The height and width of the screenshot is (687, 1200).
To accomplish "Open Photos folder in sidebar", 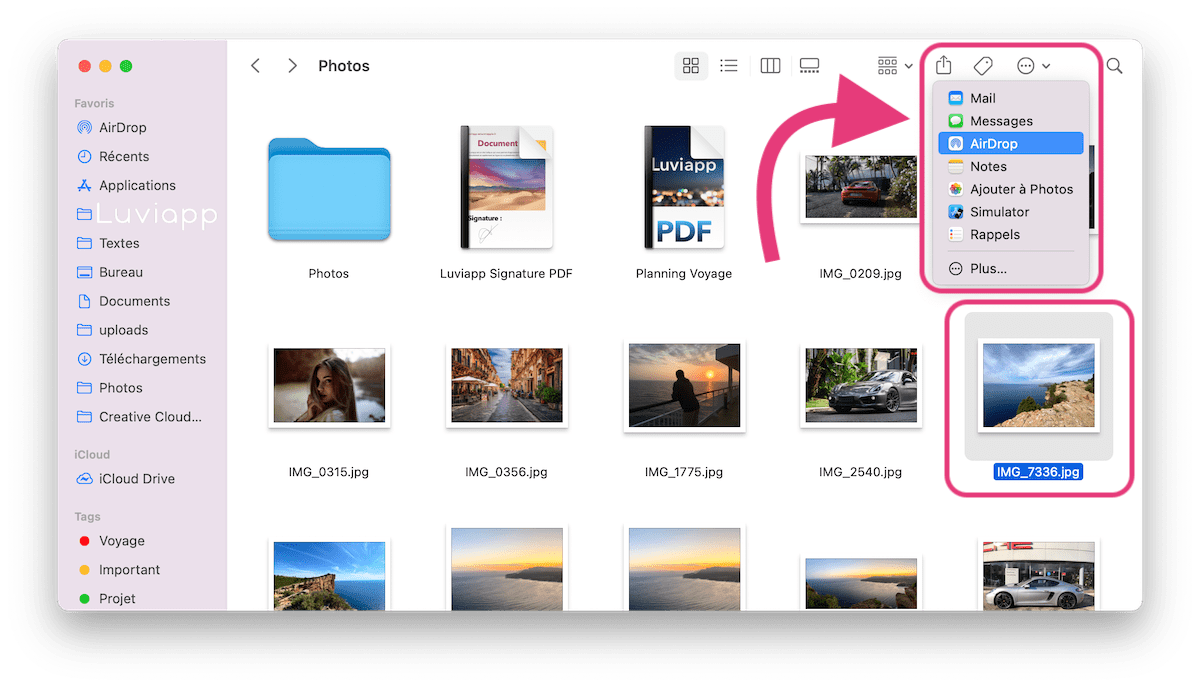I will point(142,389).
